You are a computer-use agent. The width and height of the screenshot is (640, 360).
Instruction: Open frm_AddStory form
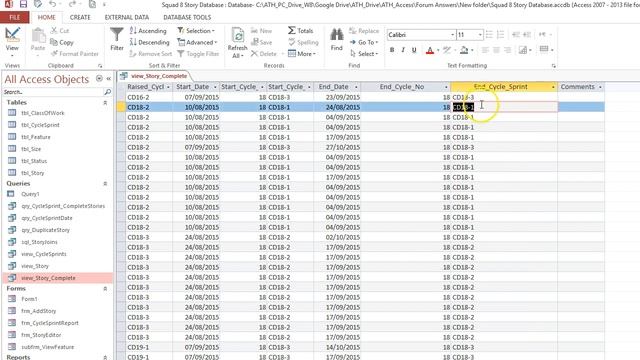pos(38,311)
